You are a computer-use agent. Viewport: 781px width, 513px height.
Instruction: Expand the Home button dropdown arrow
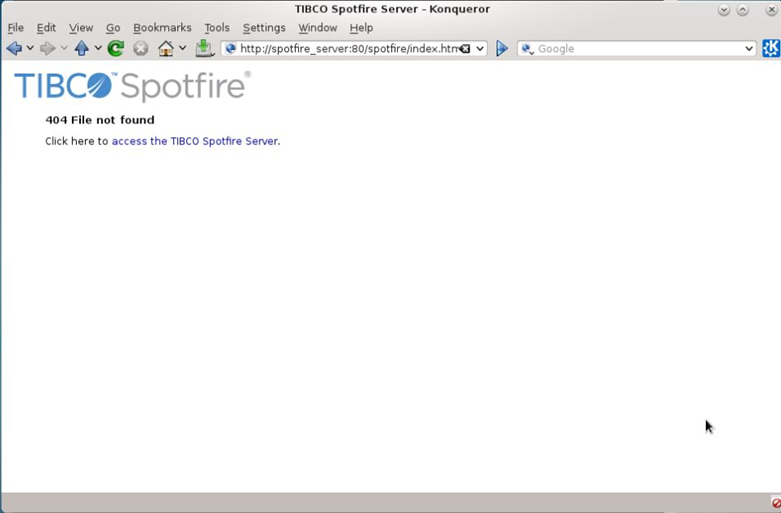(x=182, y=48)
